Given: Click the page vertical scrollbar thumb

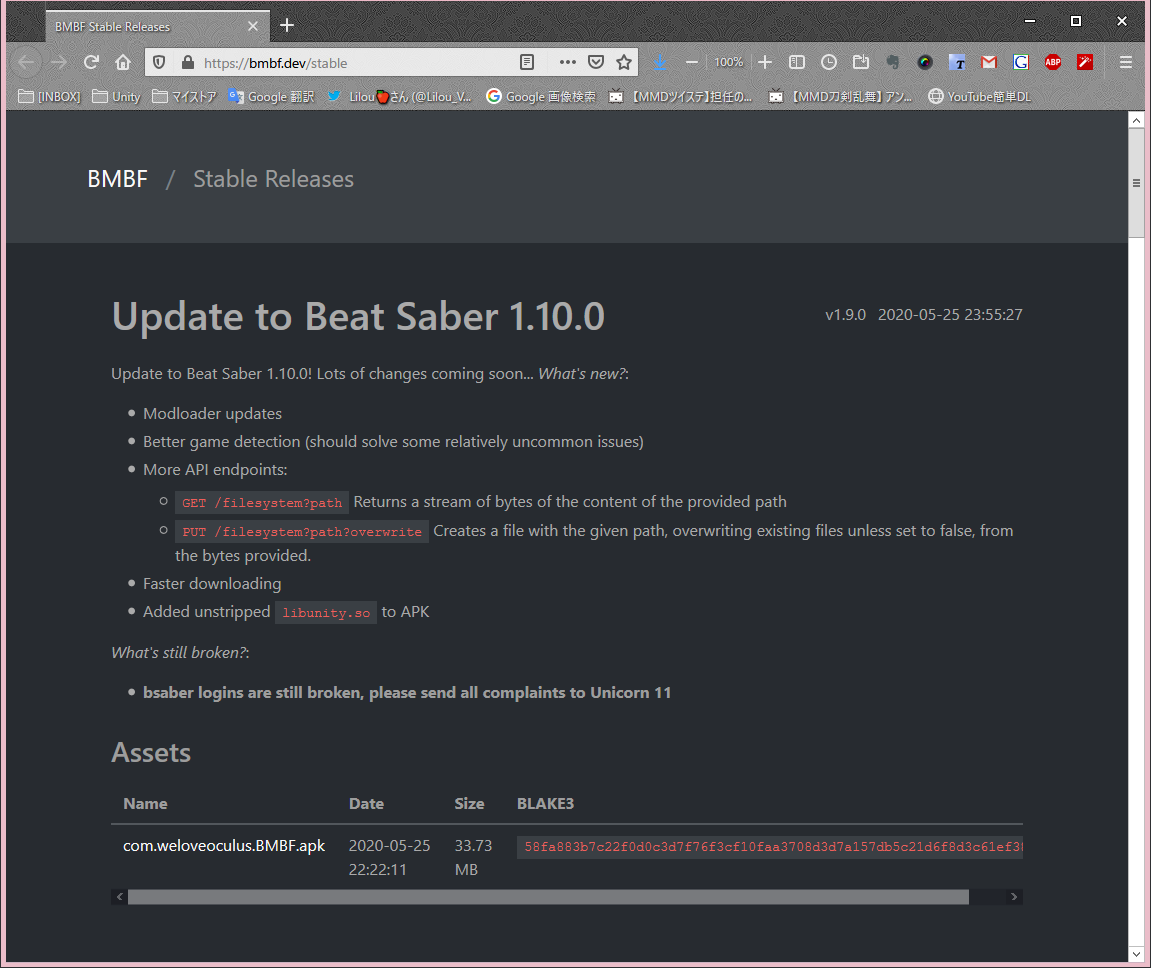Looking at the screenshot, I should coord(1136,183).
